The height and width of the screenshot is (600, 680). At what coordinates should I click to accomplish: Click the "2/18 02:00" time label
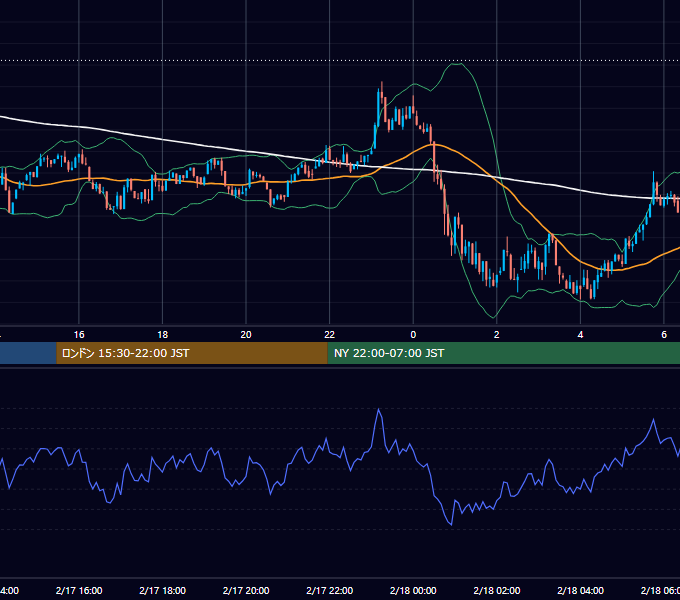click(x=497, y=590)
